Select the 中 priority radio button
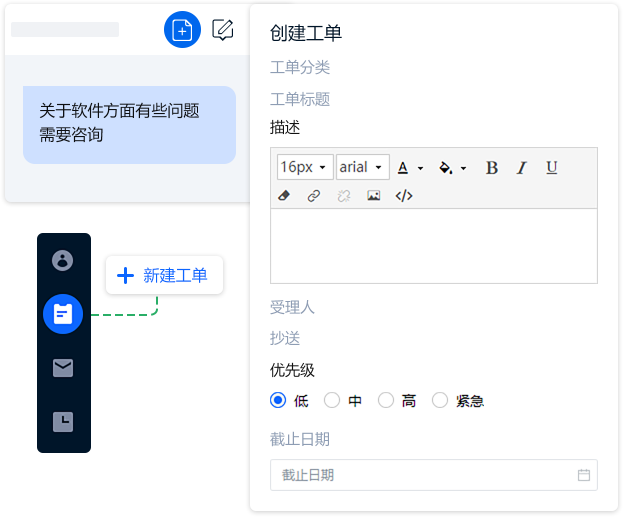 point(333,401)
